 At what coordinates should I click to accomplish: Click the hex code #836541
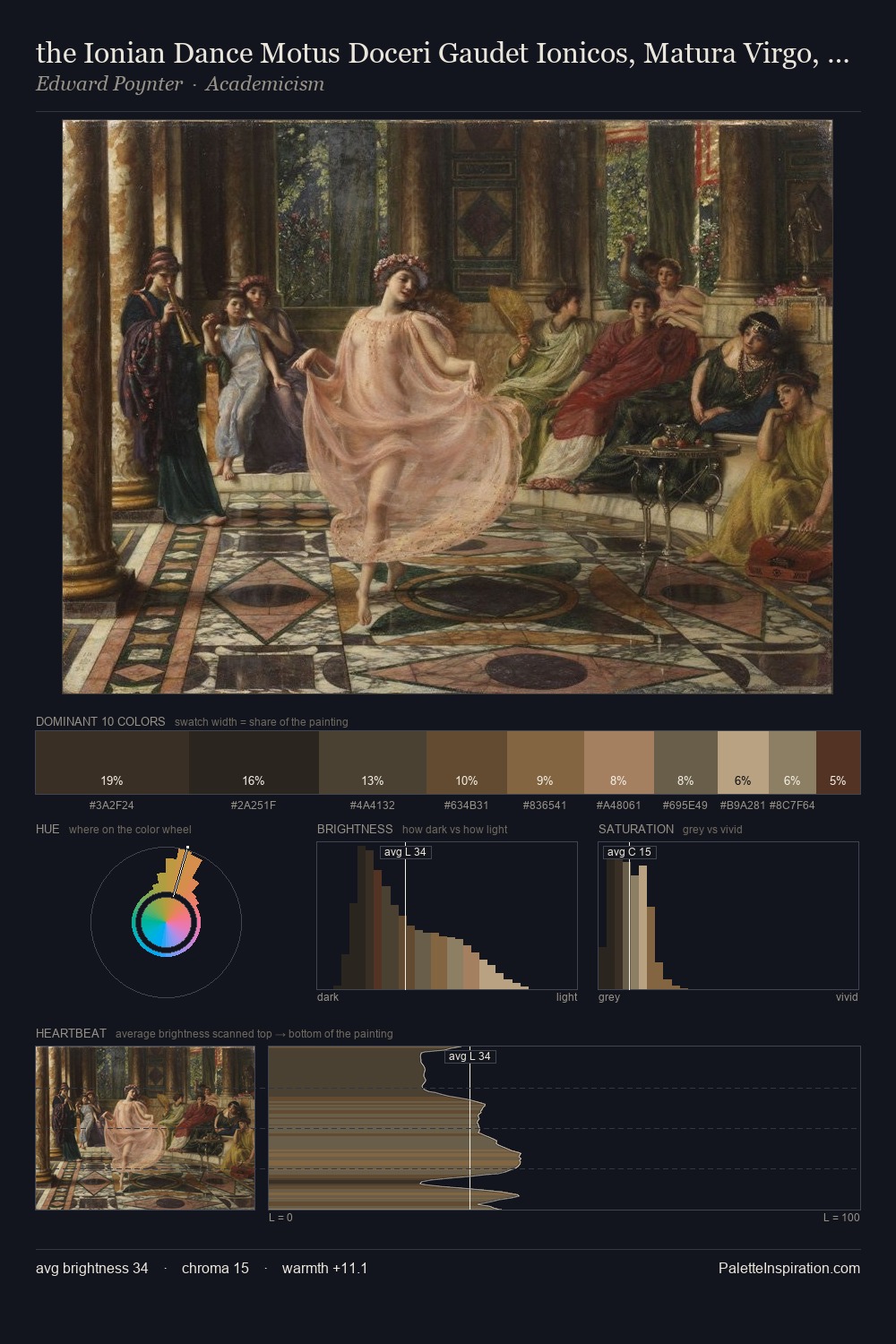pyautogui.click(x=545, y=806)
